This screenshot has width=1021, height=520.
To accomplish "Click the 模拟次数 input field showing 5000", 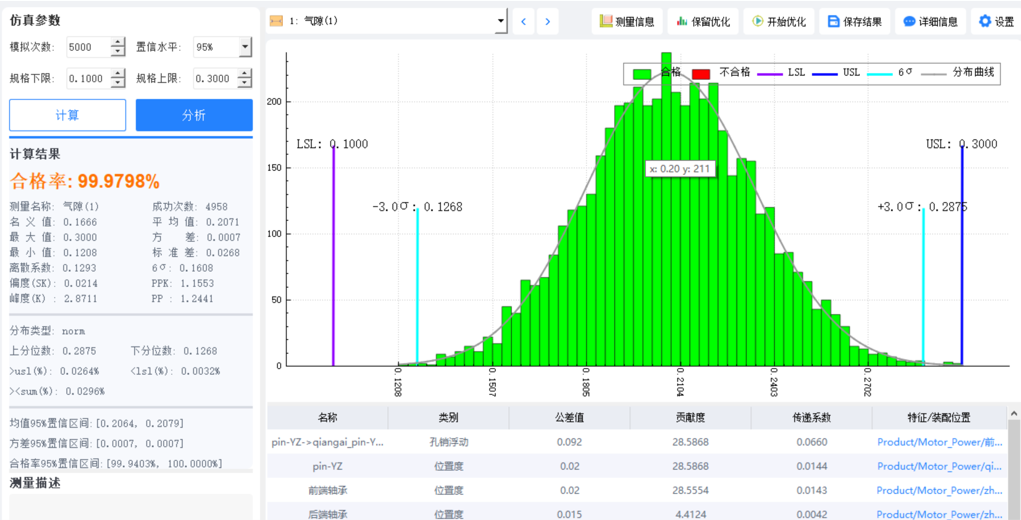I will click(x=88, y=47).
